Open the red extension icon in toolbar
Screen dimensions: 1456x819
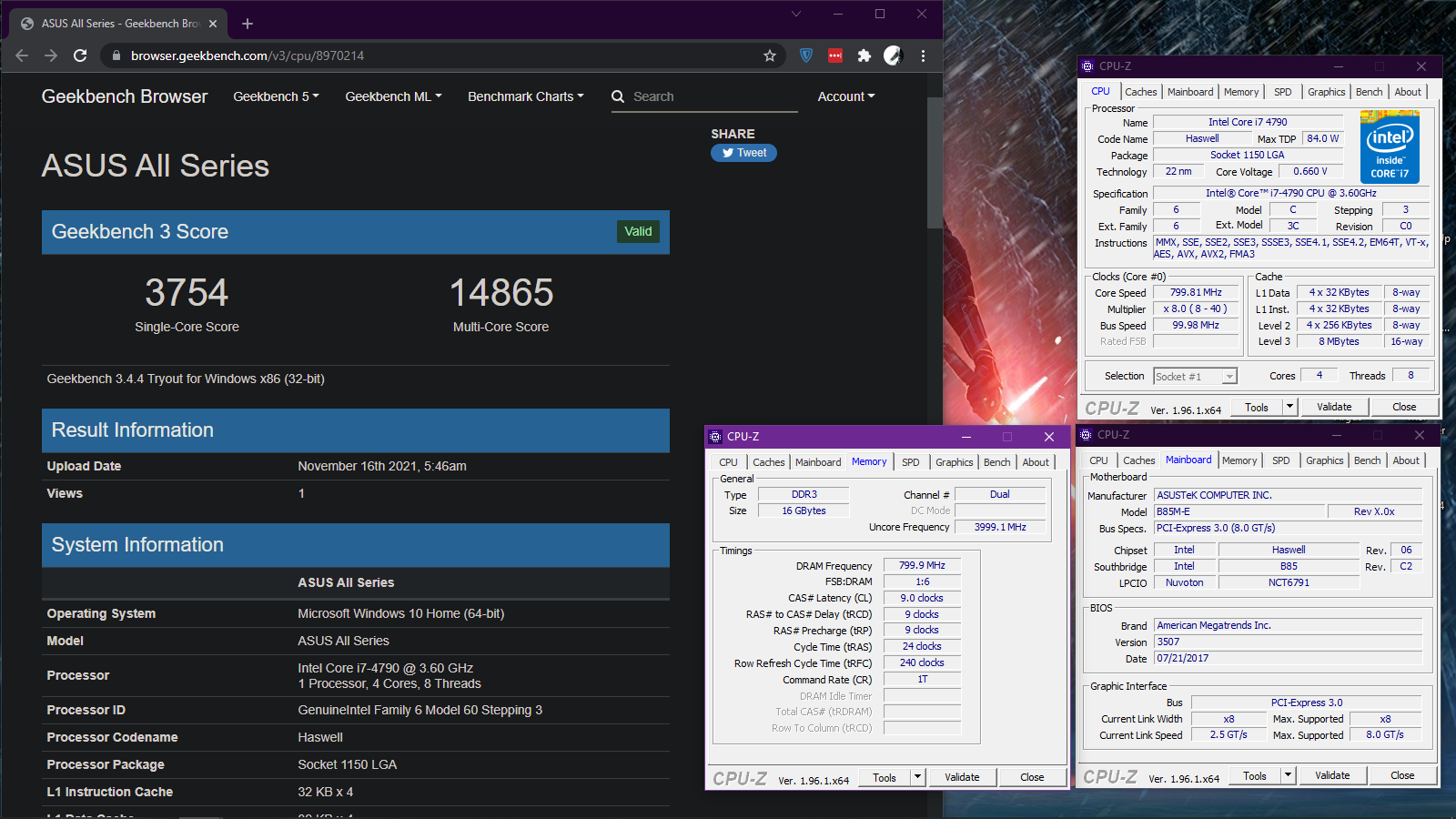835,56
